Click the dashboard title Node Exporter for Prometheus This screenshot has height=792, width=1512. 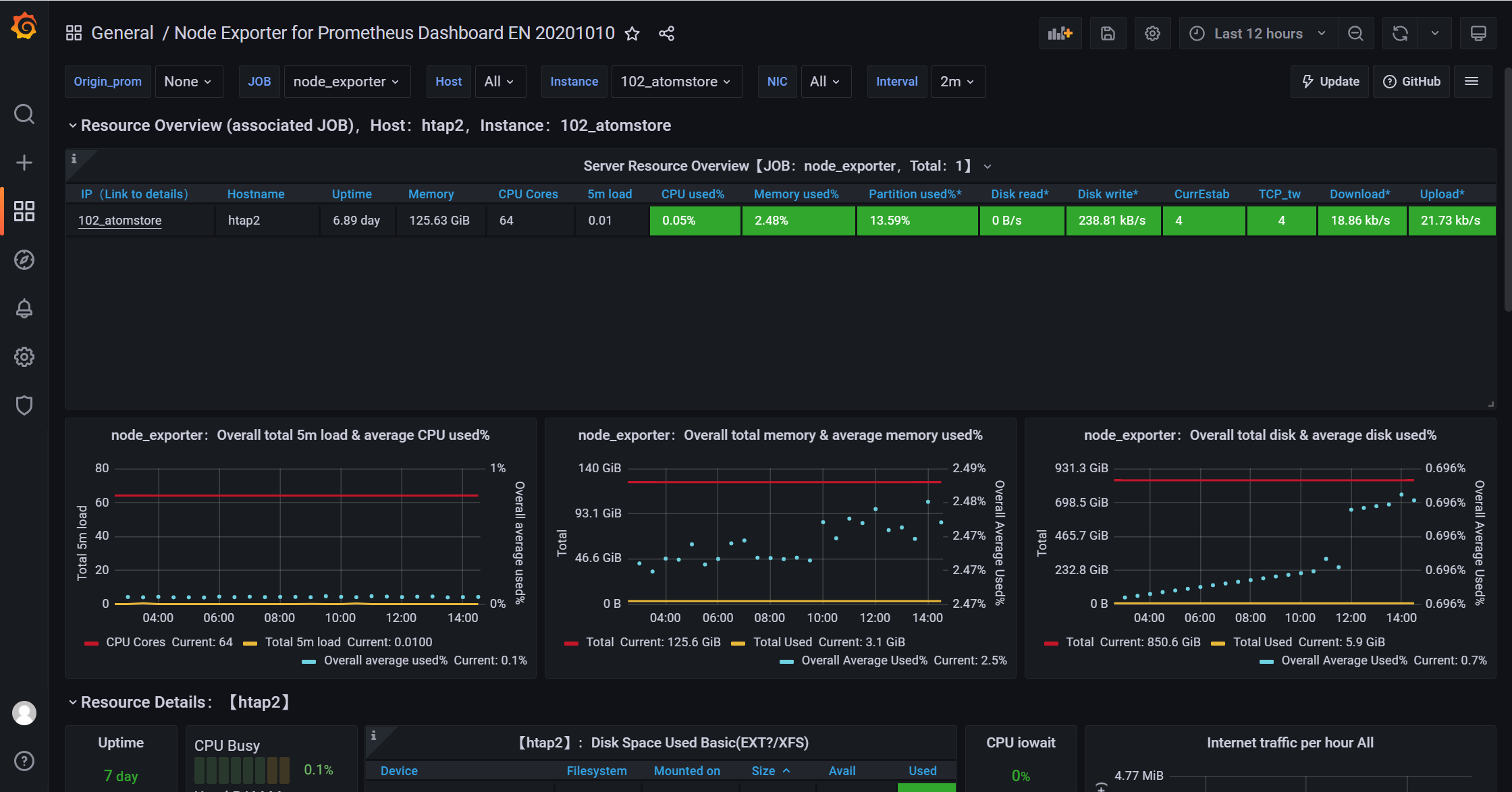[x=394, y=33]
